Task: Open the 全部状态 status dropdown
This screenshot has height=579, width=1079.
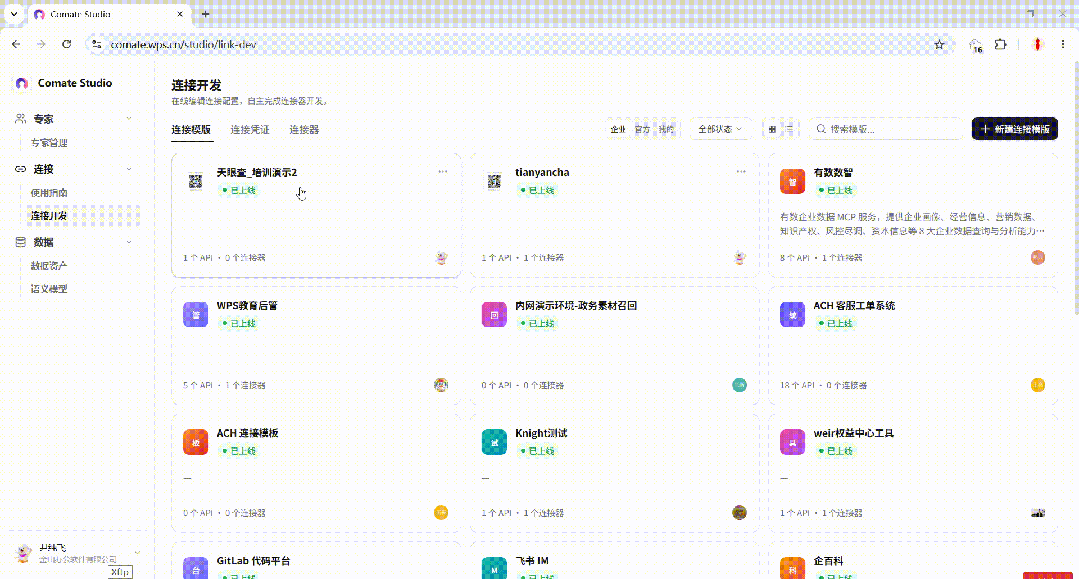Action: coord(720,129)
